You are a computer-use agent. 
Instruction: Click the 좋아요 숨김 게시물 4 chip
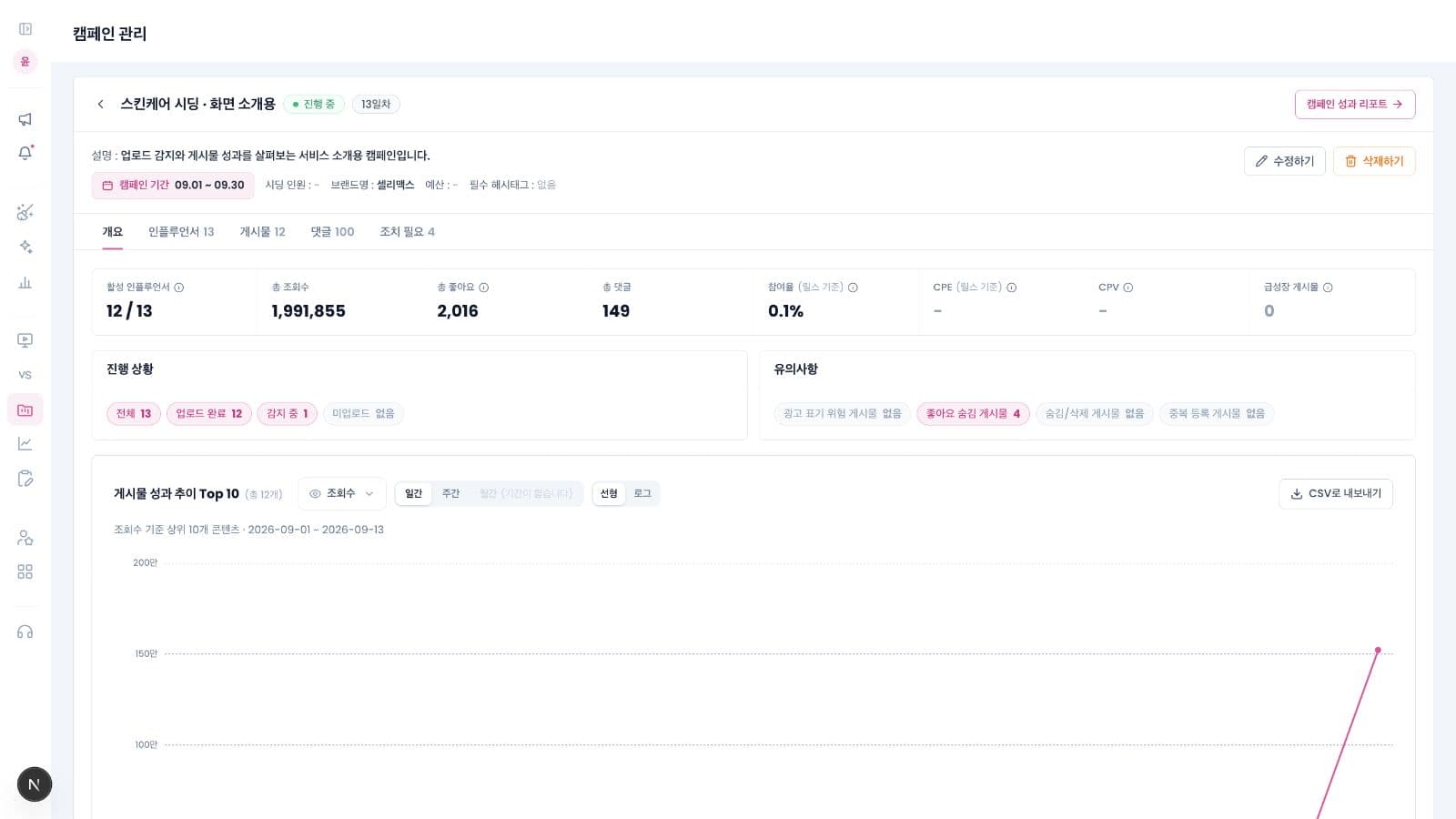pos(973,414)
